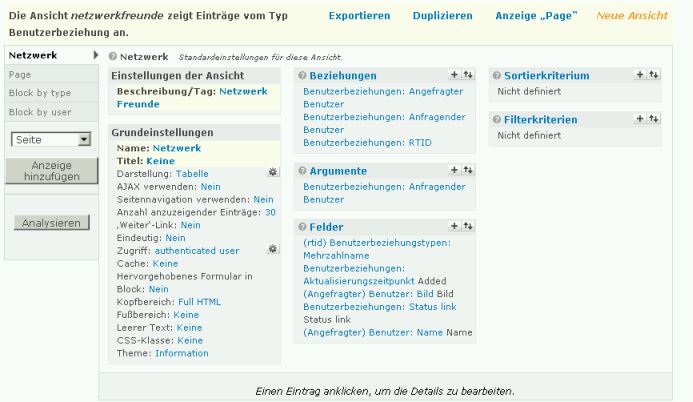Screen dimensions: 693x402
Task: Rearrange the Felder entries
Action: [467, 227]
